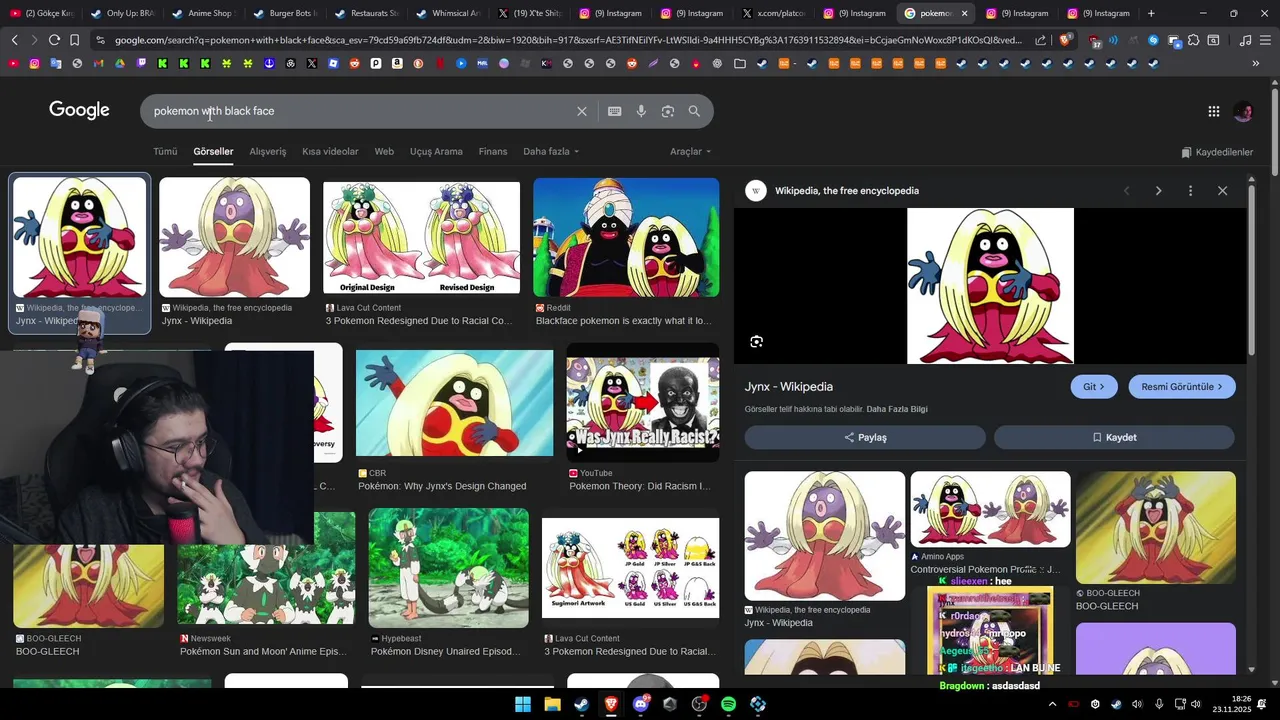Clear the search box with the X icon
The image size is (1280, 720).
click(x=582, y=111)
